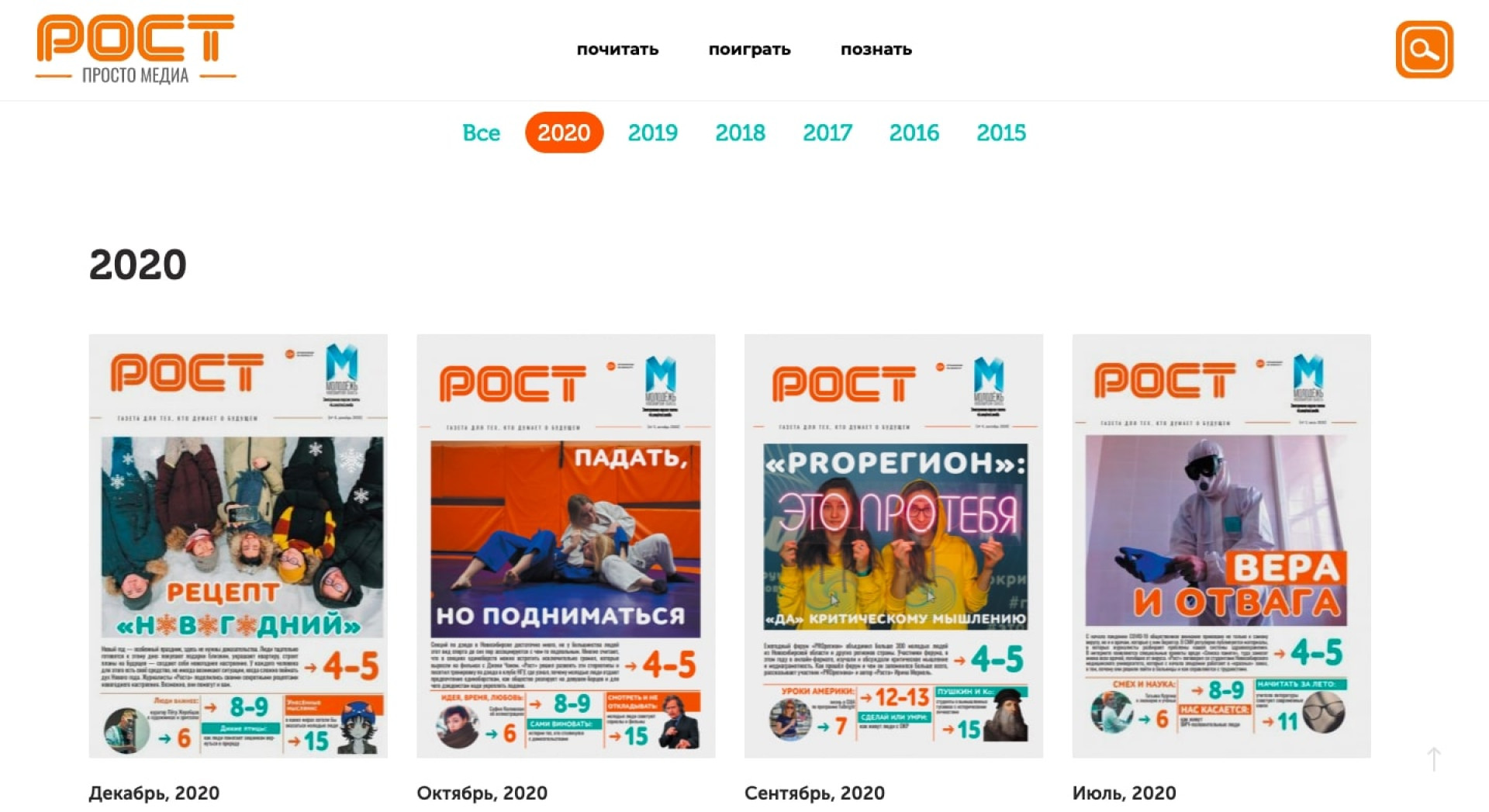Switch to the 2016 year filter
The height and width of the screenshot is (812, 1489).
click(x=914, y=133)
